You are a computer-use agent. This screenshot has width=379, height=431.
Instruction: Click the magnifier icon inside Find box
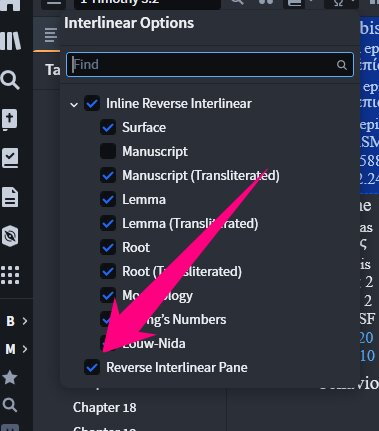pos(341,65)
